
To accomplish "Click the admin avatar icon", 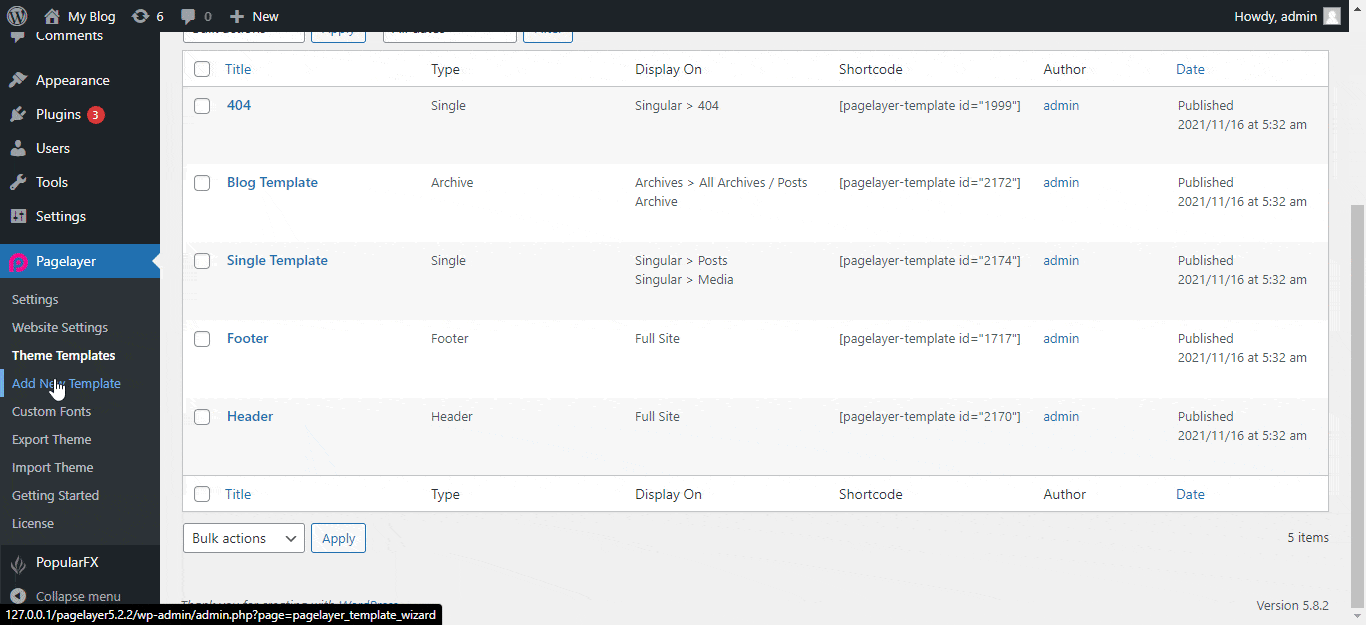I will point(1331,16).
